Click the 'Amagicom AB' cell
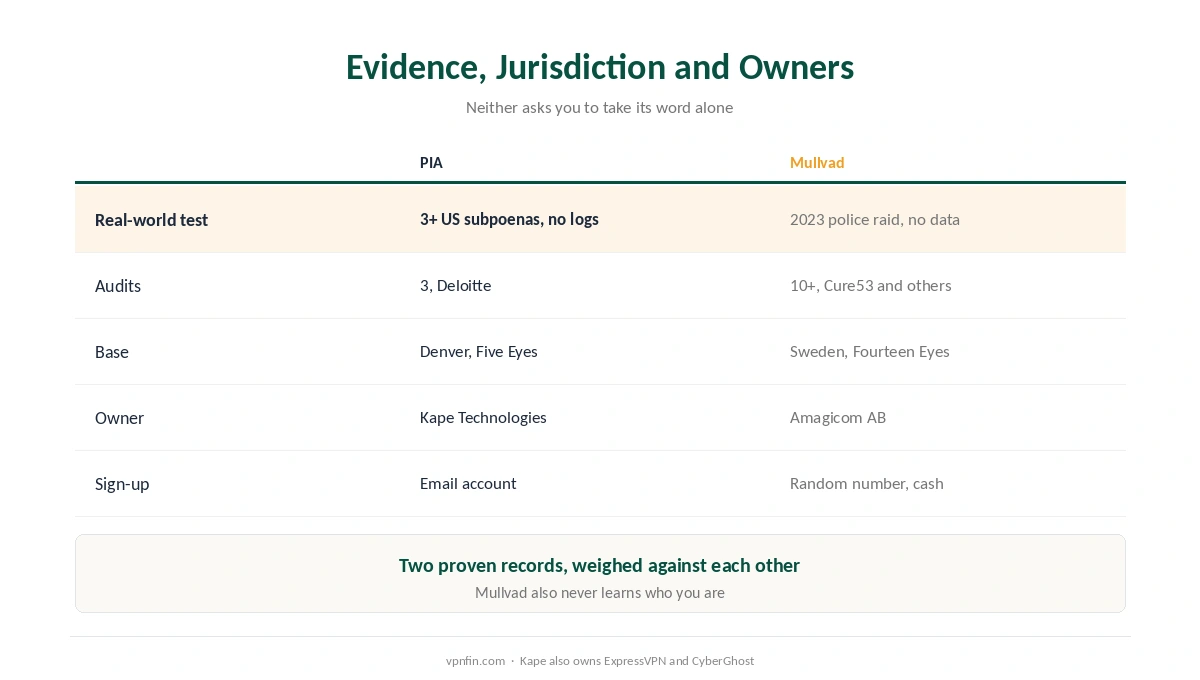The height and width of the screenshot is (680, 1200). tap(838, 417)
